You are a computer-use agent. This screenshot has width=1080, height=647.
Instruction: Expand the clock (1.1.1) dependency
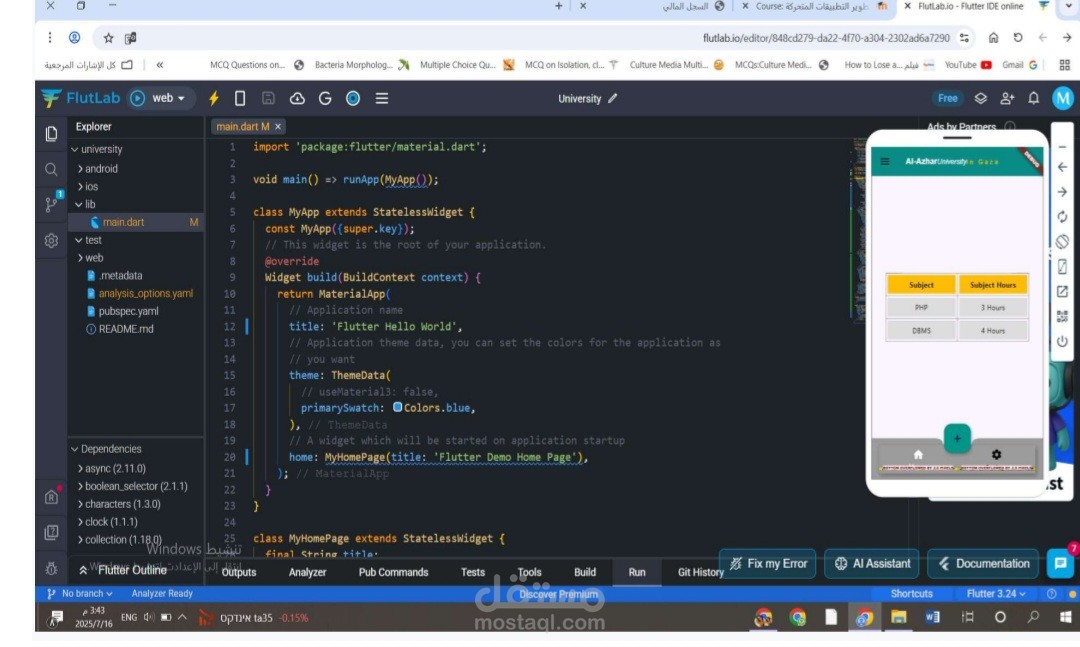tap(107, 522)
